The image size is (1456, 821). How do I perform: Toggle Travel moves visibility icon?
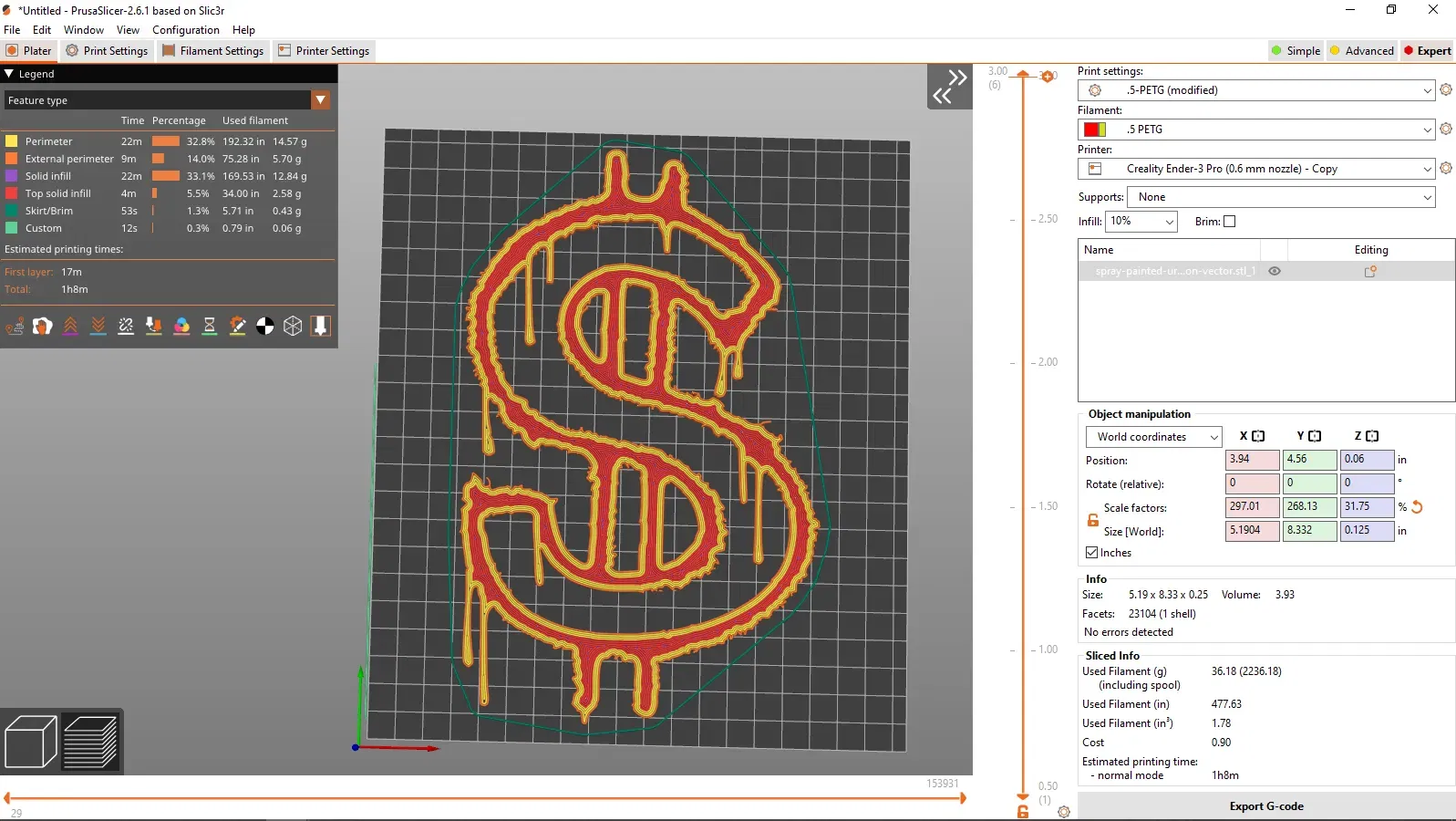click(15, 326)
